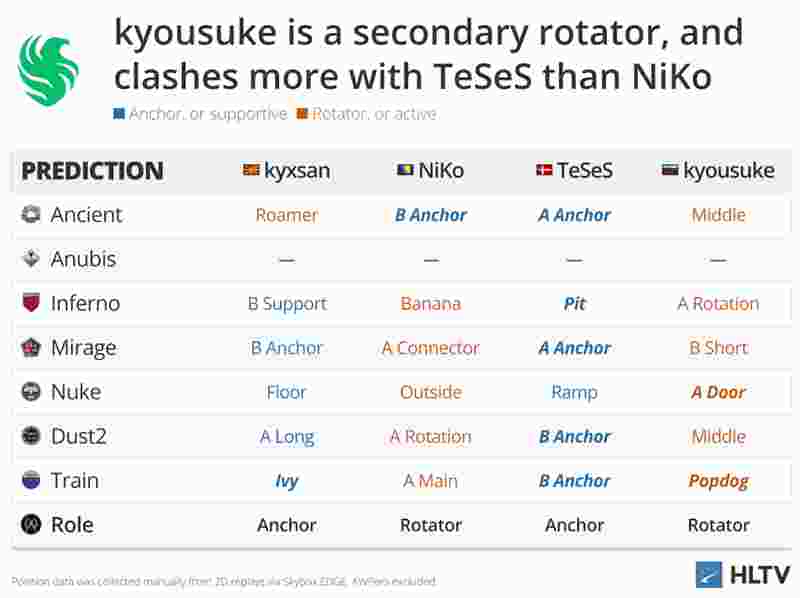Click the Ancient map icon
This screenshot has height=598, width=800.
[x=31, y=214]
